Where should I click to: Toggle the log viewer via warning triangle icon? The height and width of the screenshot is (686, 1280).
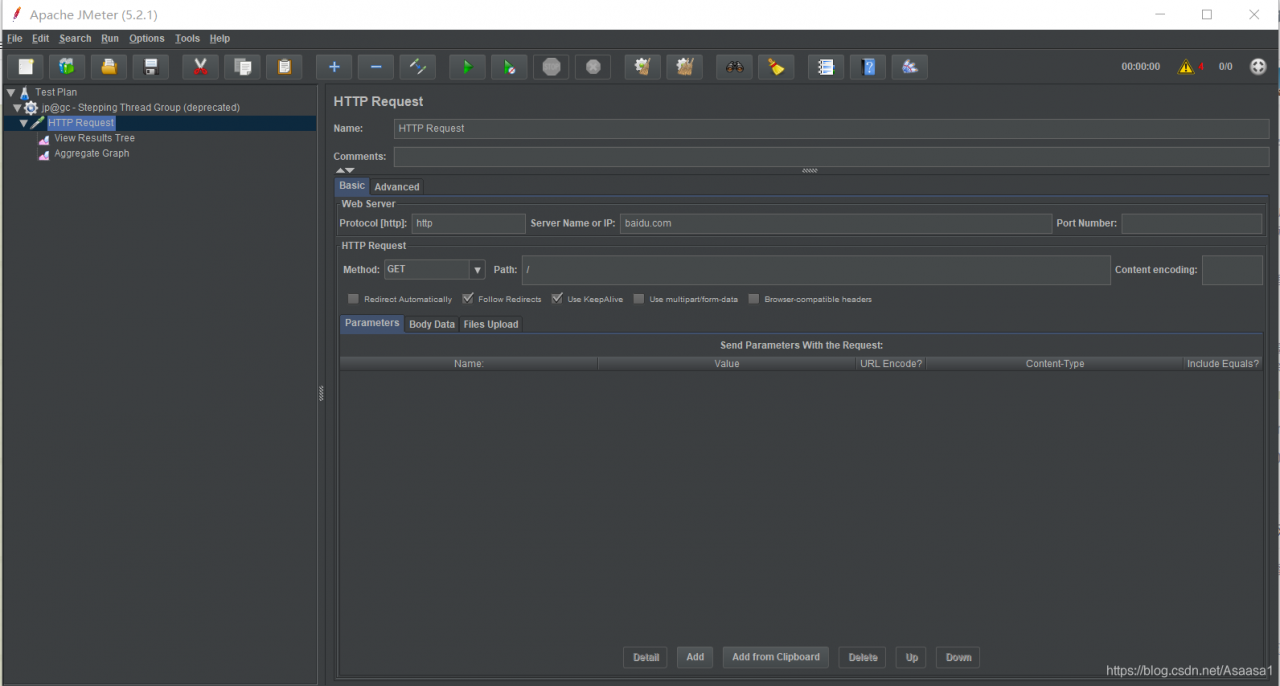tap(1186, 67)
